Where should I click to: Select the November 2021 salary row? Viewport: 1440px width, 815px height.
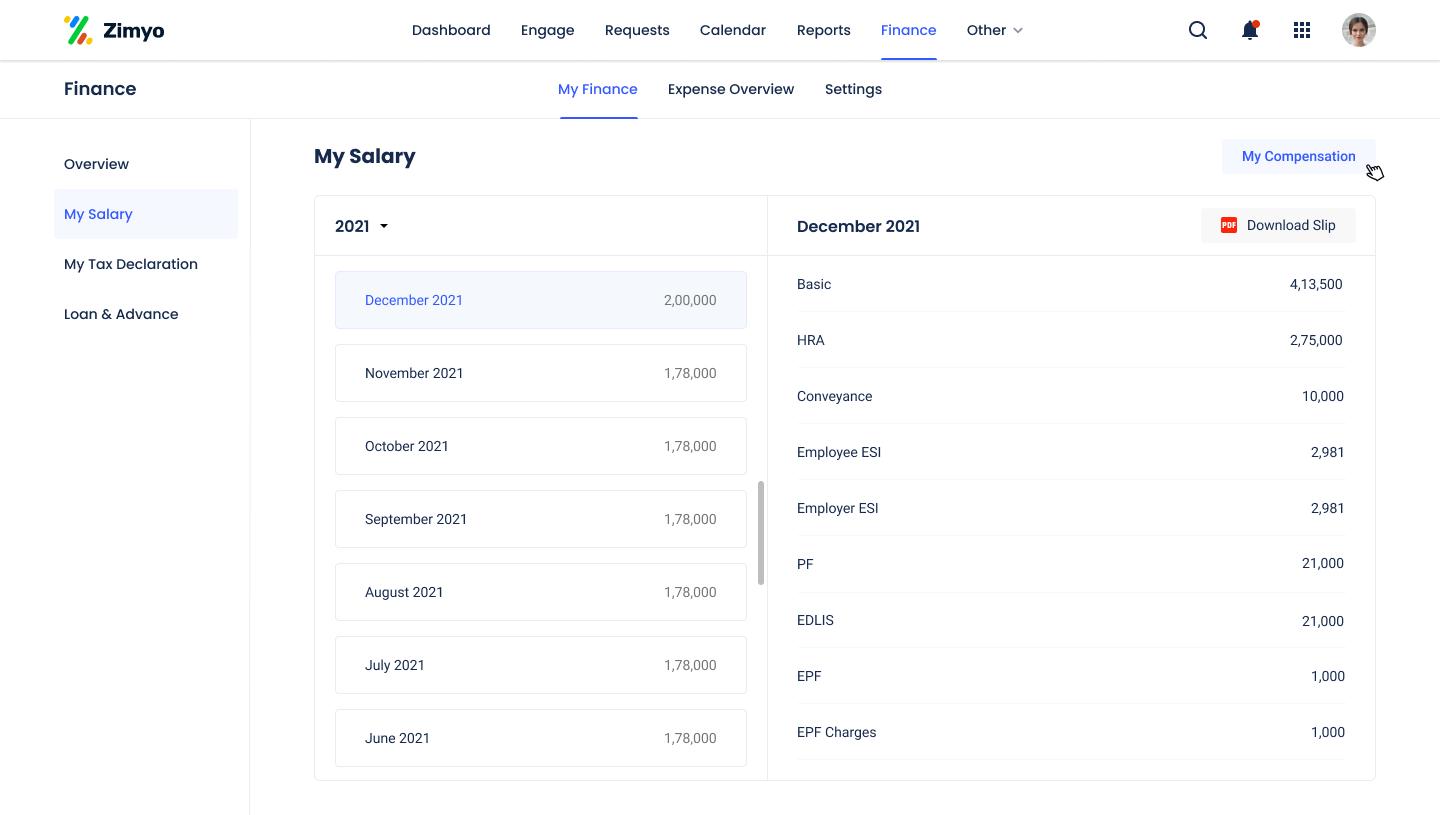(x=540, y=373)
